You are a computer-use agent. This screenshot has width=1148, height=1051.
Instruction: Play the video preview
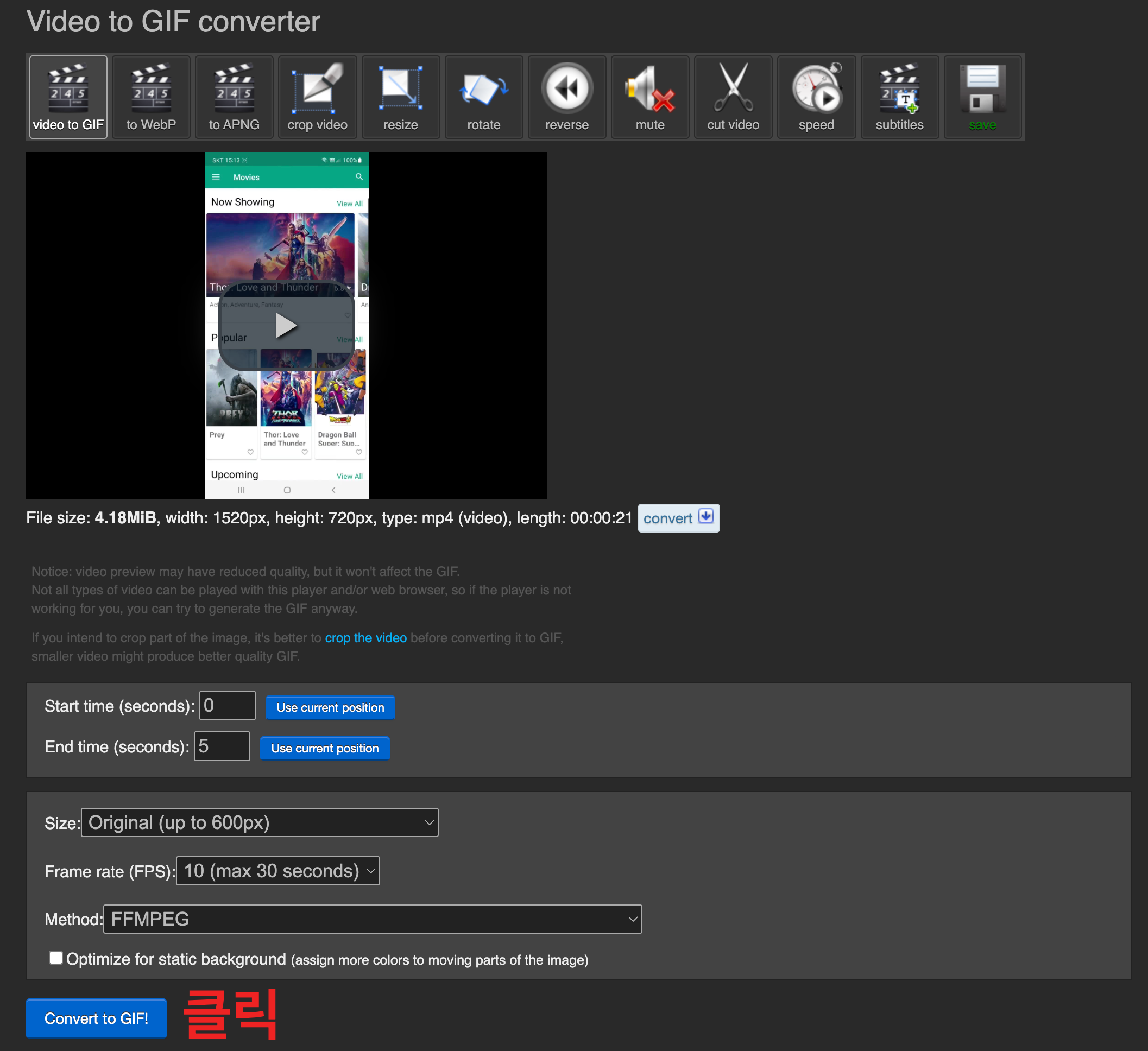[x=286, y=326]
